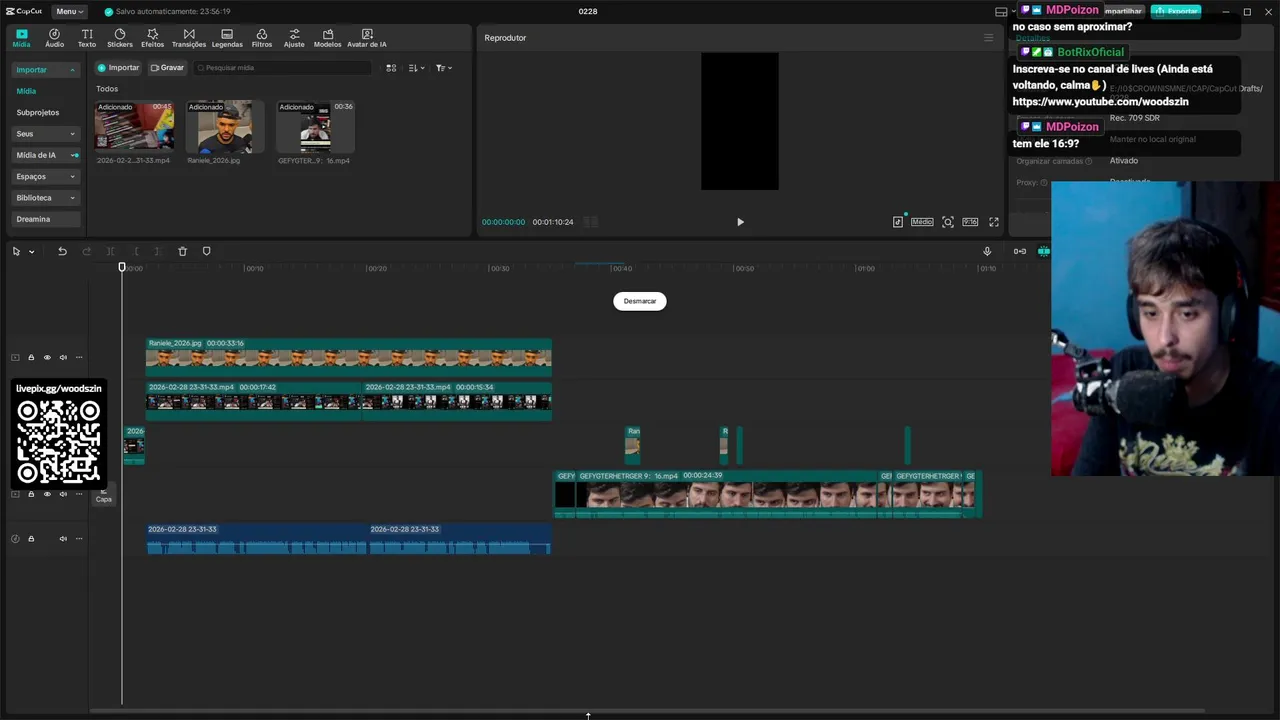Hide the top Raniele_2026 track with eye
Image resolution: width=1280 pixels, height=720 pixels.
(x=47, y=357)
